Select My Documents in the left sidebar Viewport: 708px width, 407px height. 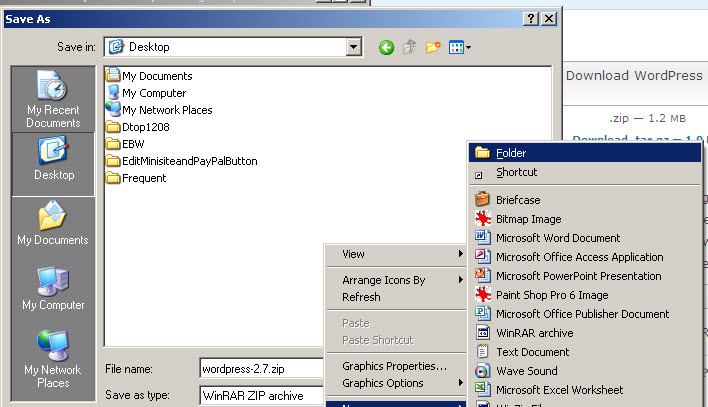coord(53,224)
